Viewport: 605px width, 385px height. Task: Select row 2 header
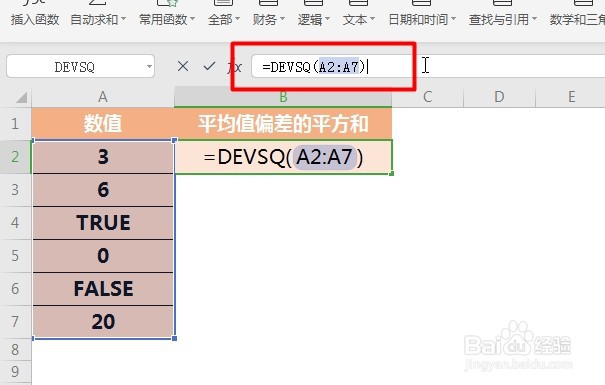[x=15, y=157]
